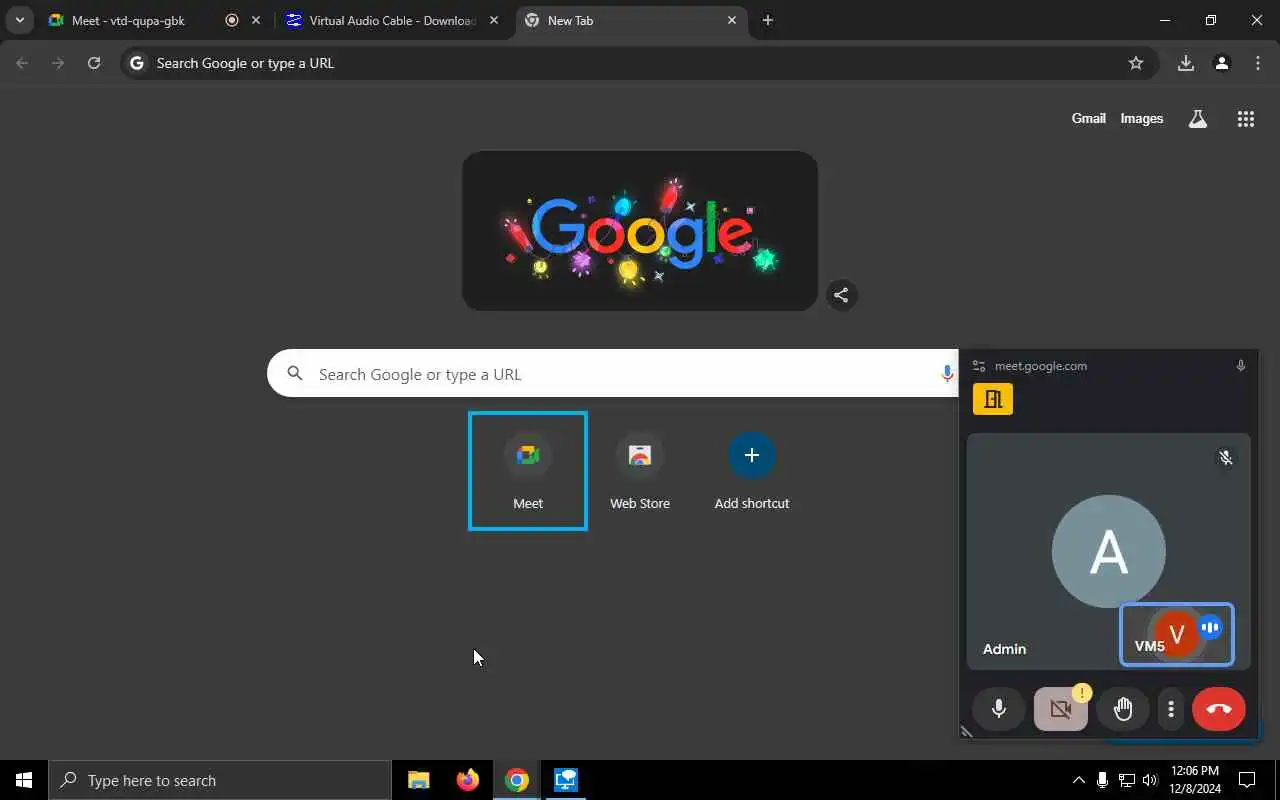Screen dimensions: 1280x800
Task: Open the Chrome three-dot menu
Action: coord(1258,63)
